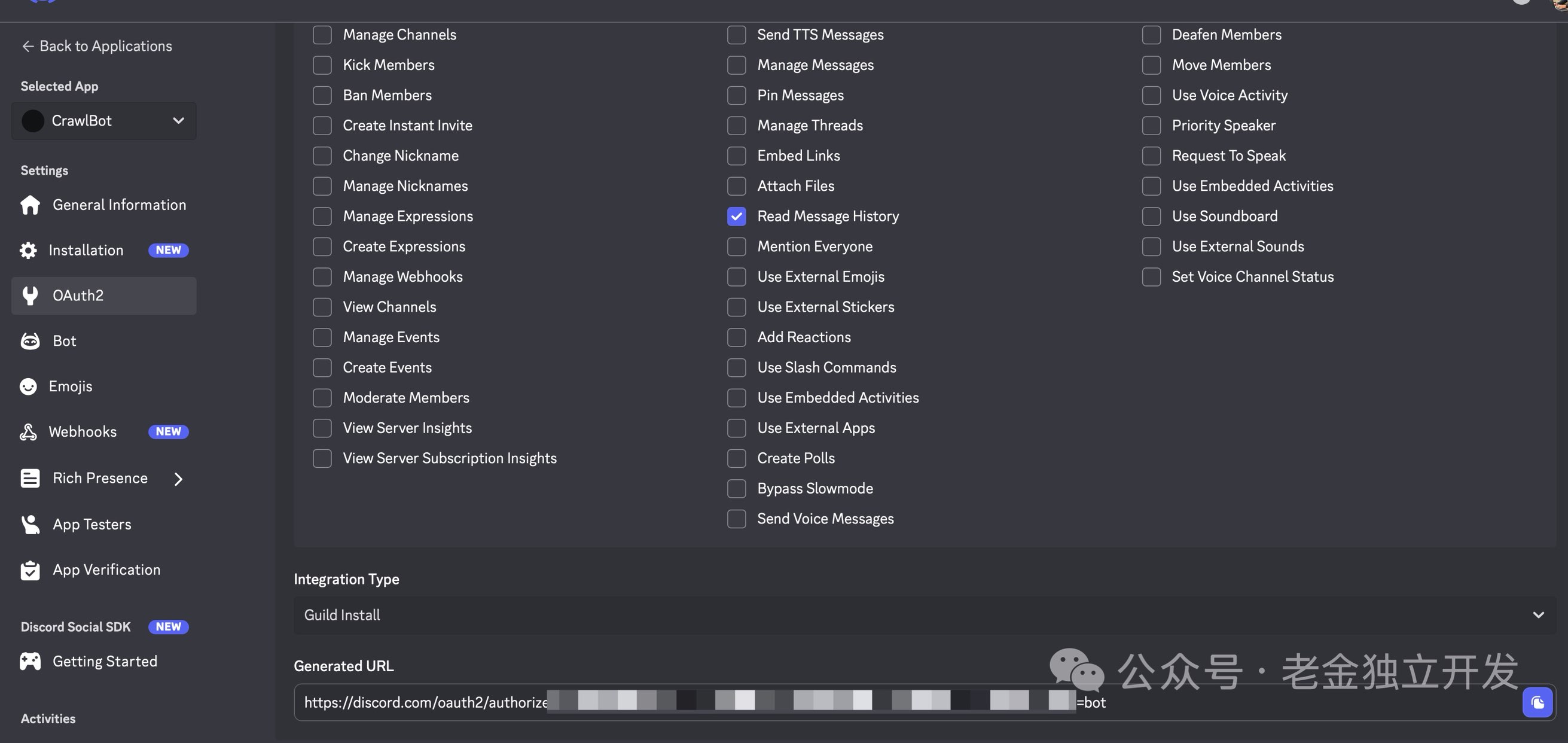Open the Getting Started menu item
The width and height of the screenshot is (1568, 743).
(105, 662)
